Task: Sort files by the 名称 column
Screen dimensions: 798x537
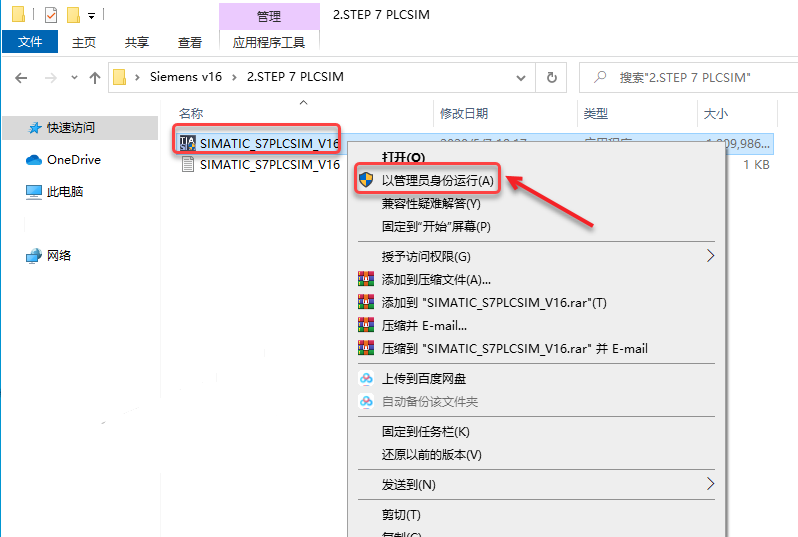Action: pyautogui.click(x=191, y=114)
